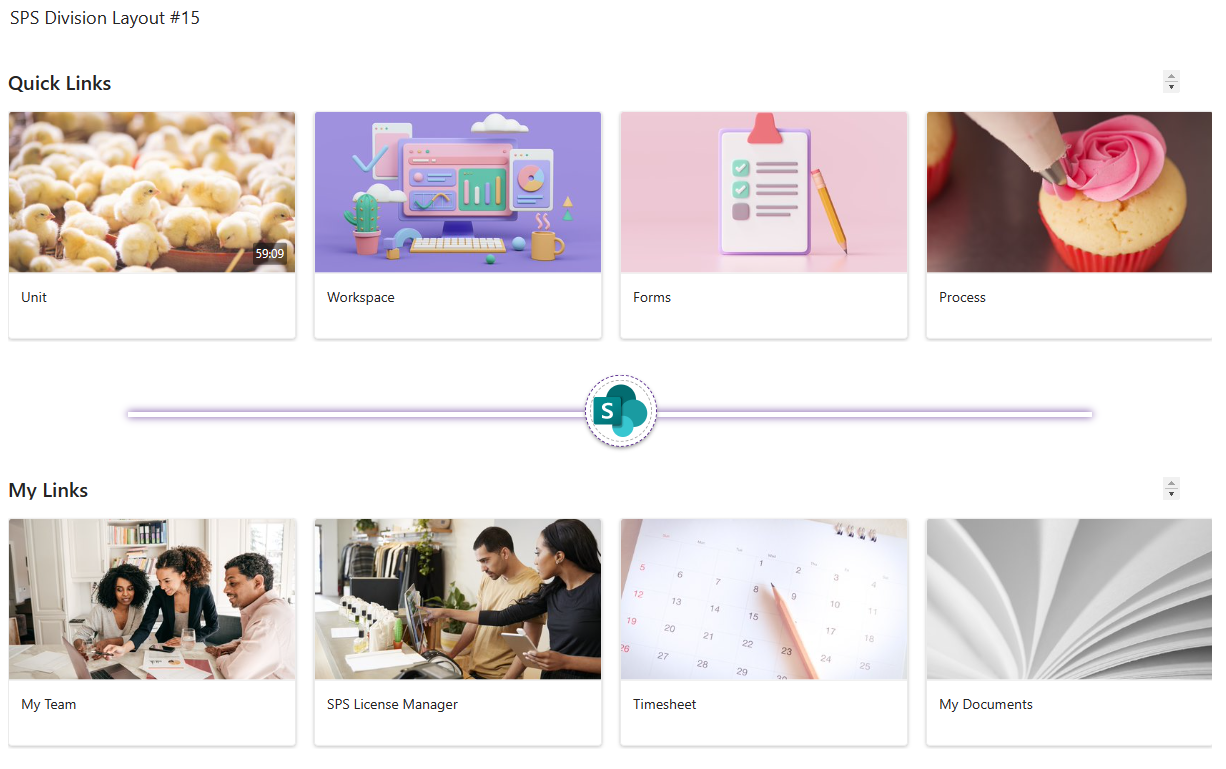Open the SPS License Manager photo

458,599
